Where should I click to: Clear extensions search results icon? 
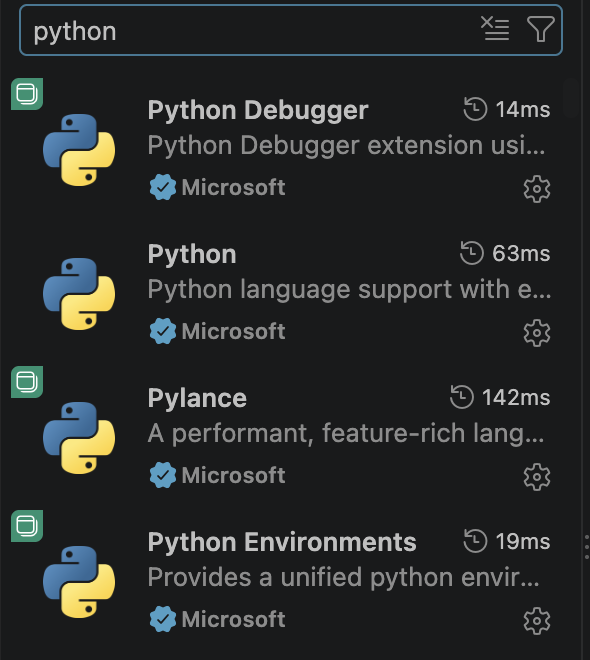[x=495, y=29]
